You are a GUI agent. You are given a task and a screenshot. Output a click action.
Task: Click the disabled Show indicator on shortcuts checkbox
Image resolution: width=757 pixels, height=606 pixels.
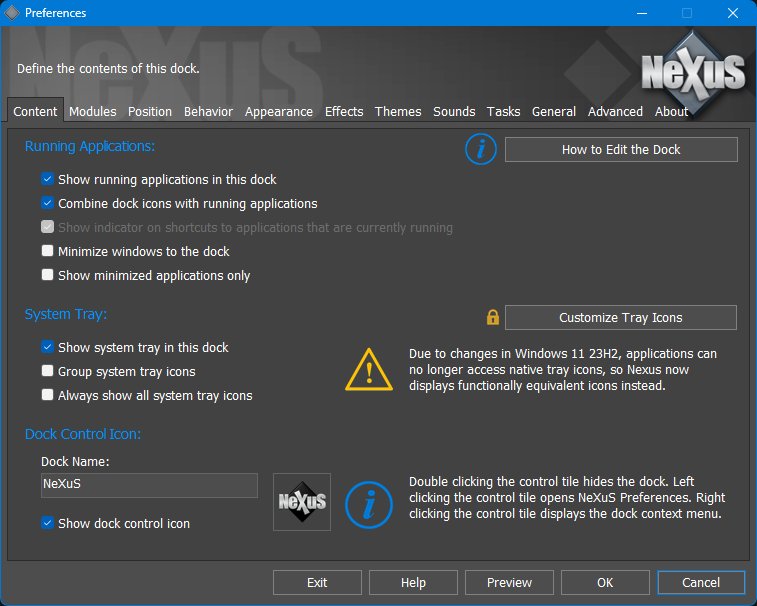coord(47,227)
